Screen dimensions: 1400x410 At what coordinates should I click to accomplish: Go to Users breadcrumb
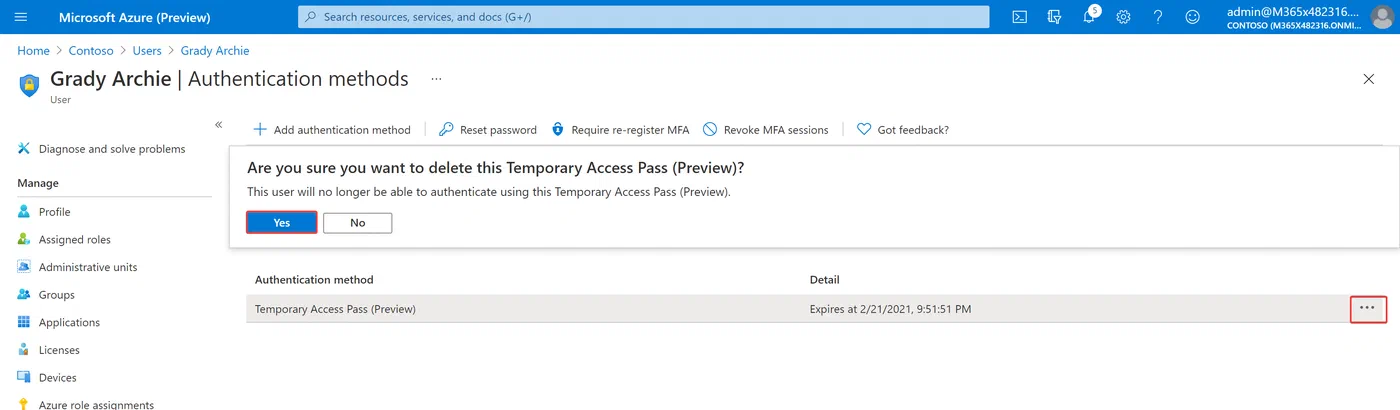(147, 50)
